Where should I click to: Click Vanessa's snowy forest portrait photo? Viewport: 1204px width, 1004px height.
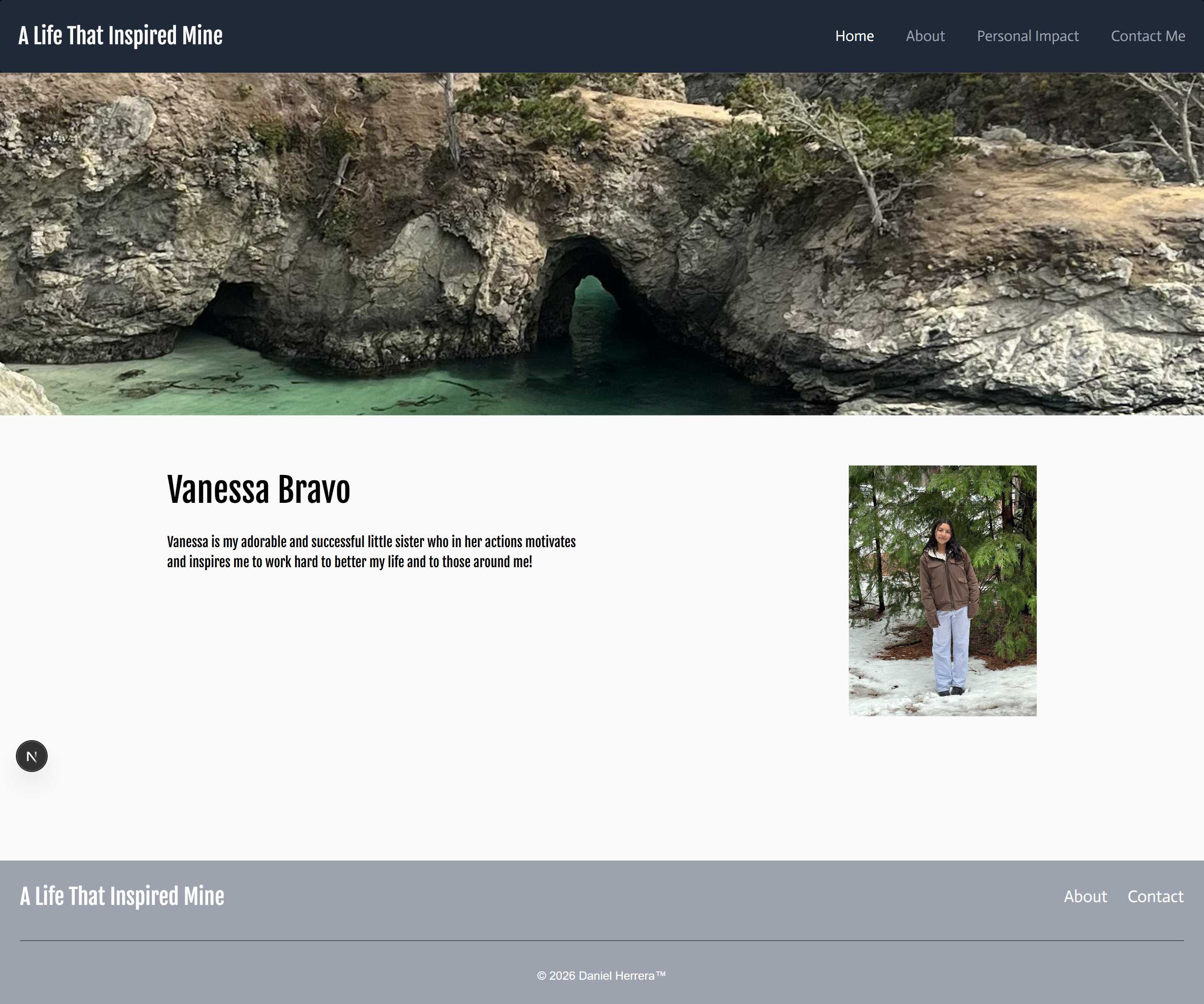click(x=942, y=591)
